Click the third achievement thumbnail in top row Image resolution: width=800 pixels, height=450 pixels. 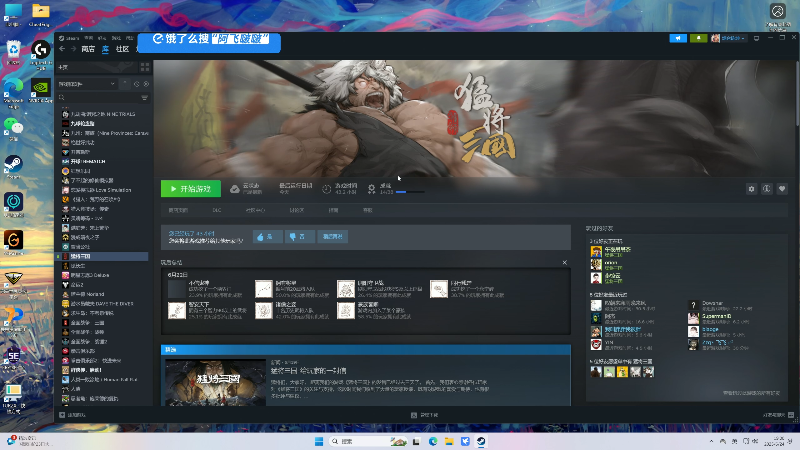pyautogui.click(x=345, y=289)
